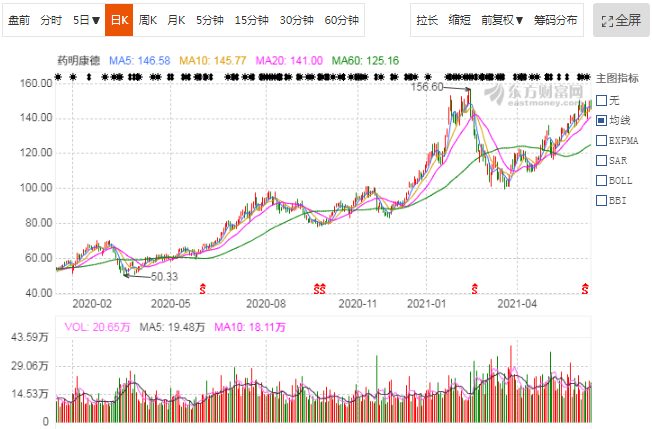Select the 月K monthly chart tab
This screenshot has height=429, width=652.
click(x=176, y=20)
